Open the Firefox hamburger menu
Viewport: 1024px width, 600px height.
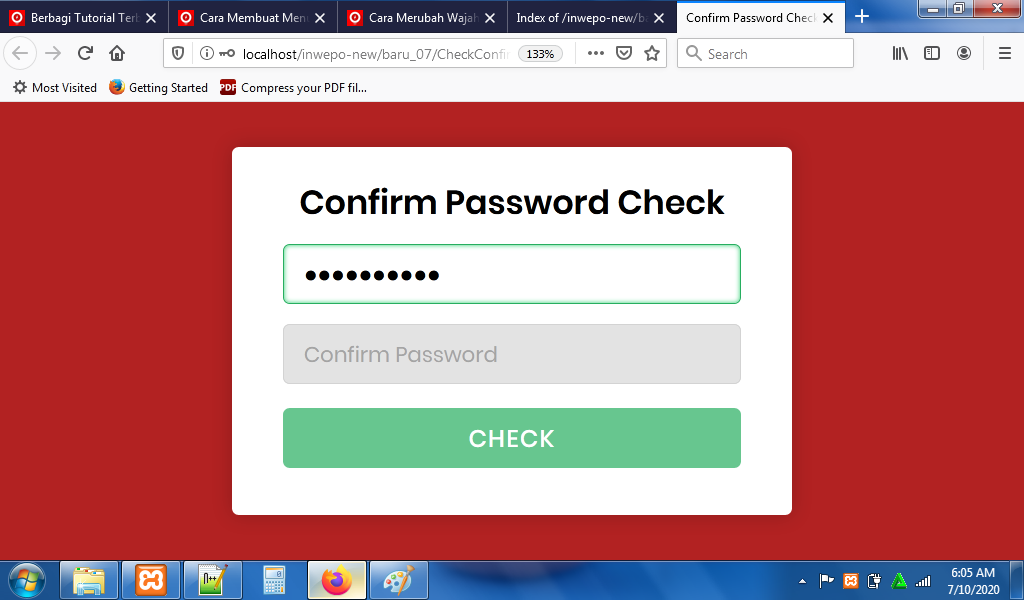point(1005,54)
